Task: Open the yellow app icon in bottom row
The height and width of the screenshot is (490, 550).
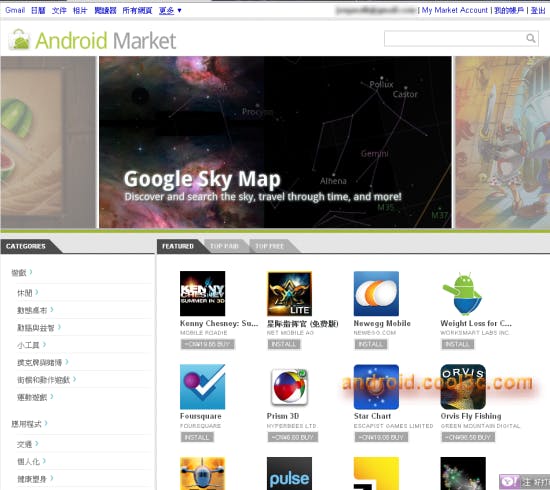Action: (376, 474)
